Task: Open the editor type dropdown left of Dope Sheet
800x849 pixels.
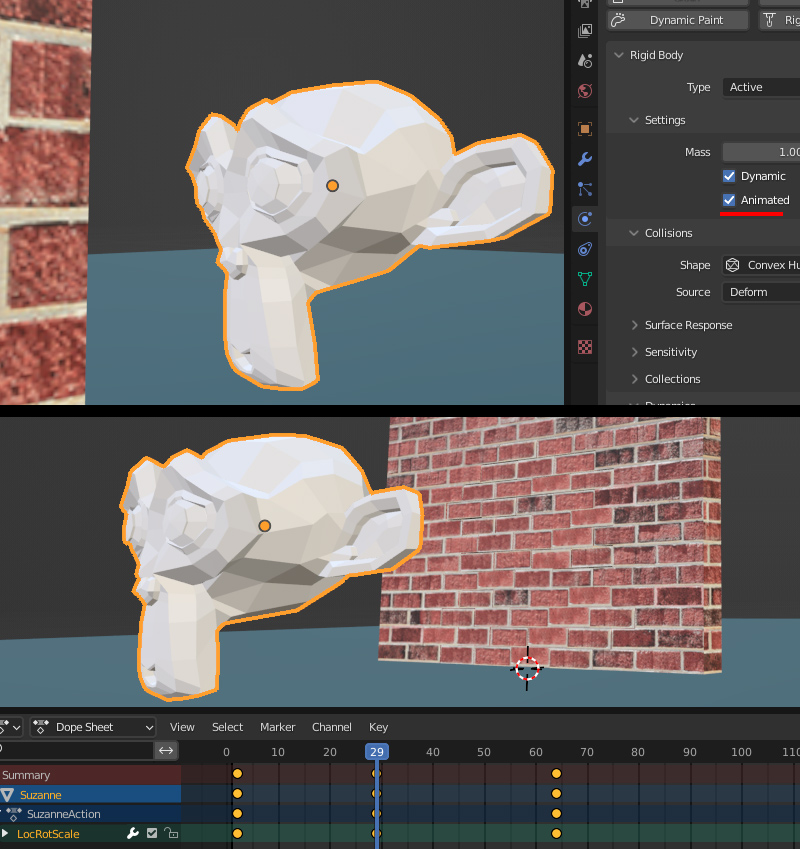Action: [x=11, y=727]
